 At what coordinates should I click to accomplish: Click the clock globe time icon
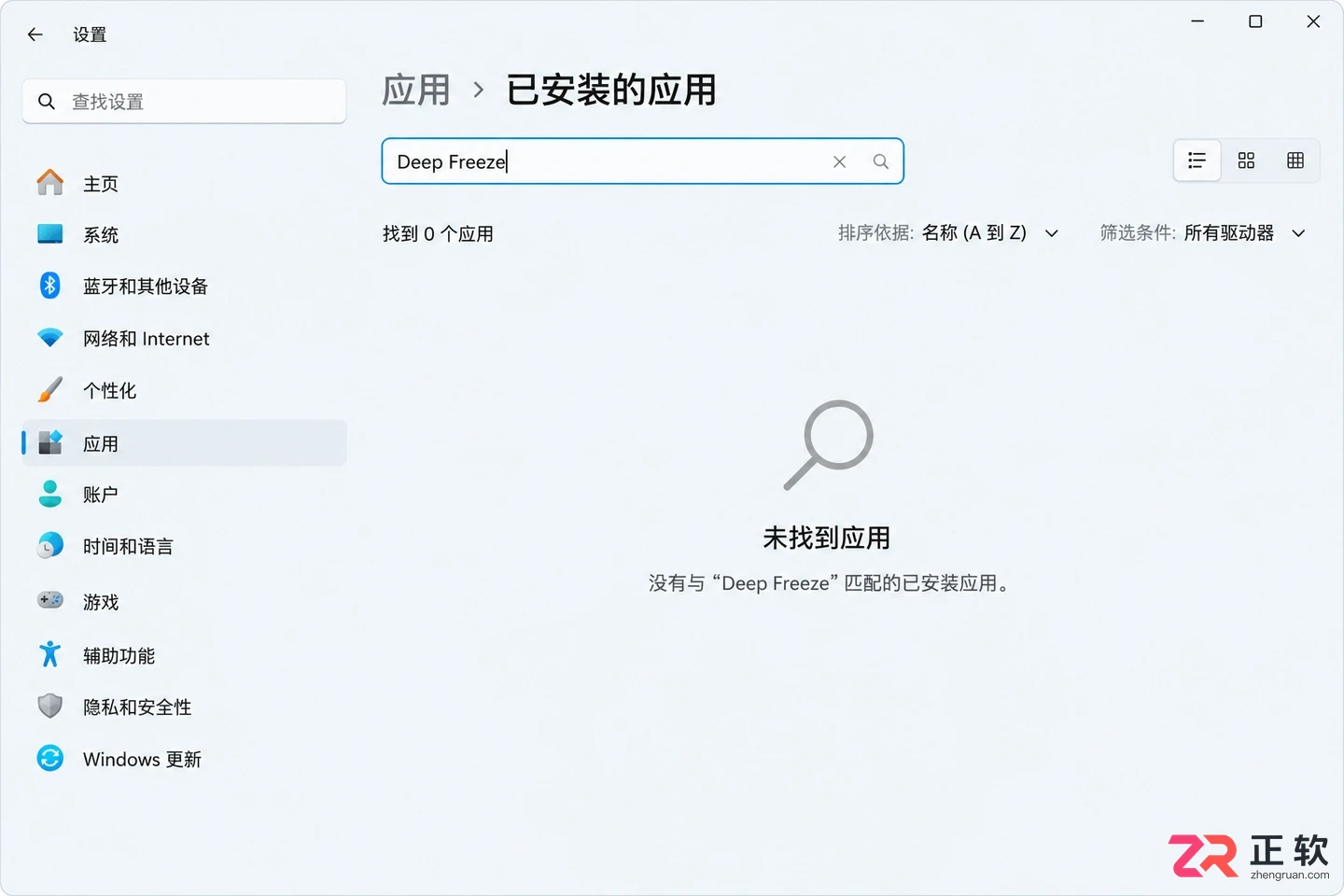click(50, 545)
